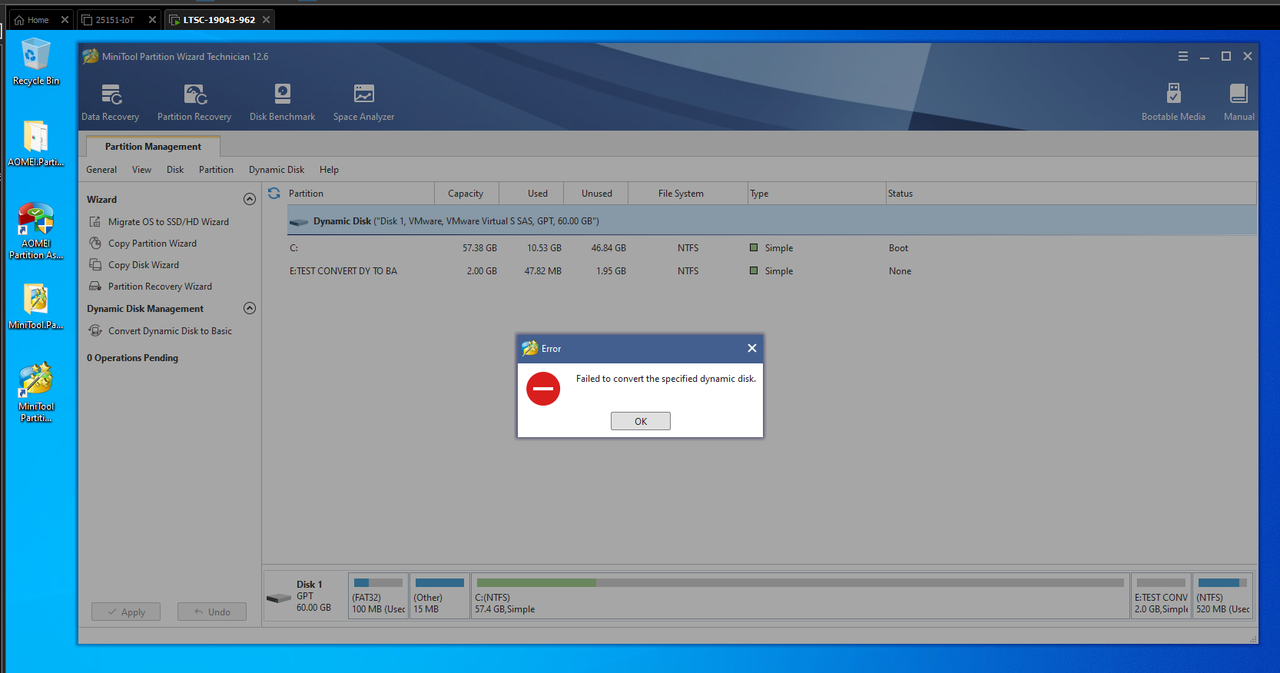Select the E:TEST CONV 2.0 GB block
This screenshot has width=1280, height=673.
(x=1161, y=595)
